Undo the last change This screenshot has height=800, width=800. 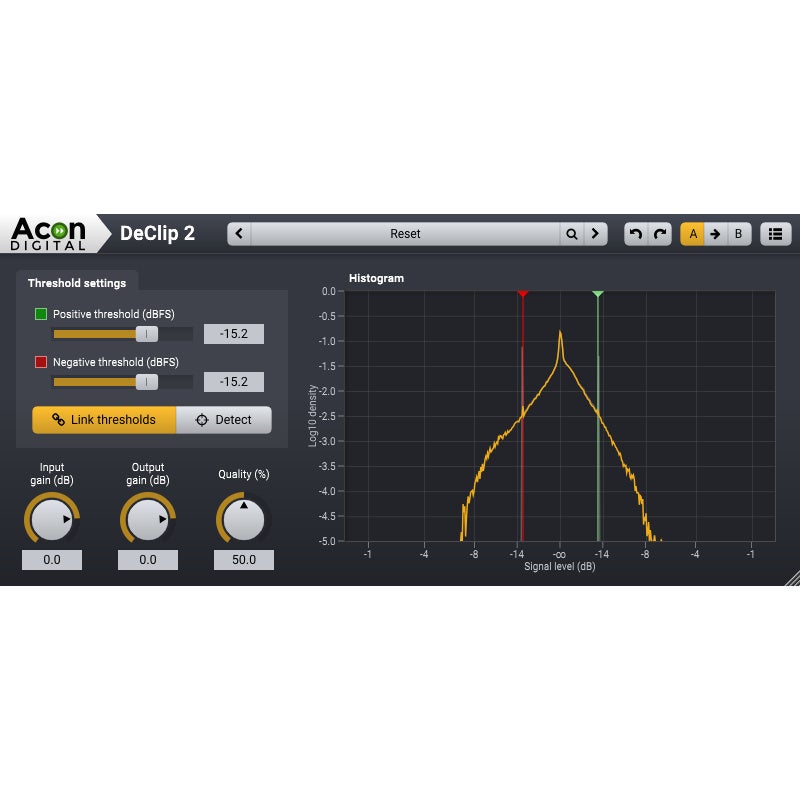pos(636,234)
